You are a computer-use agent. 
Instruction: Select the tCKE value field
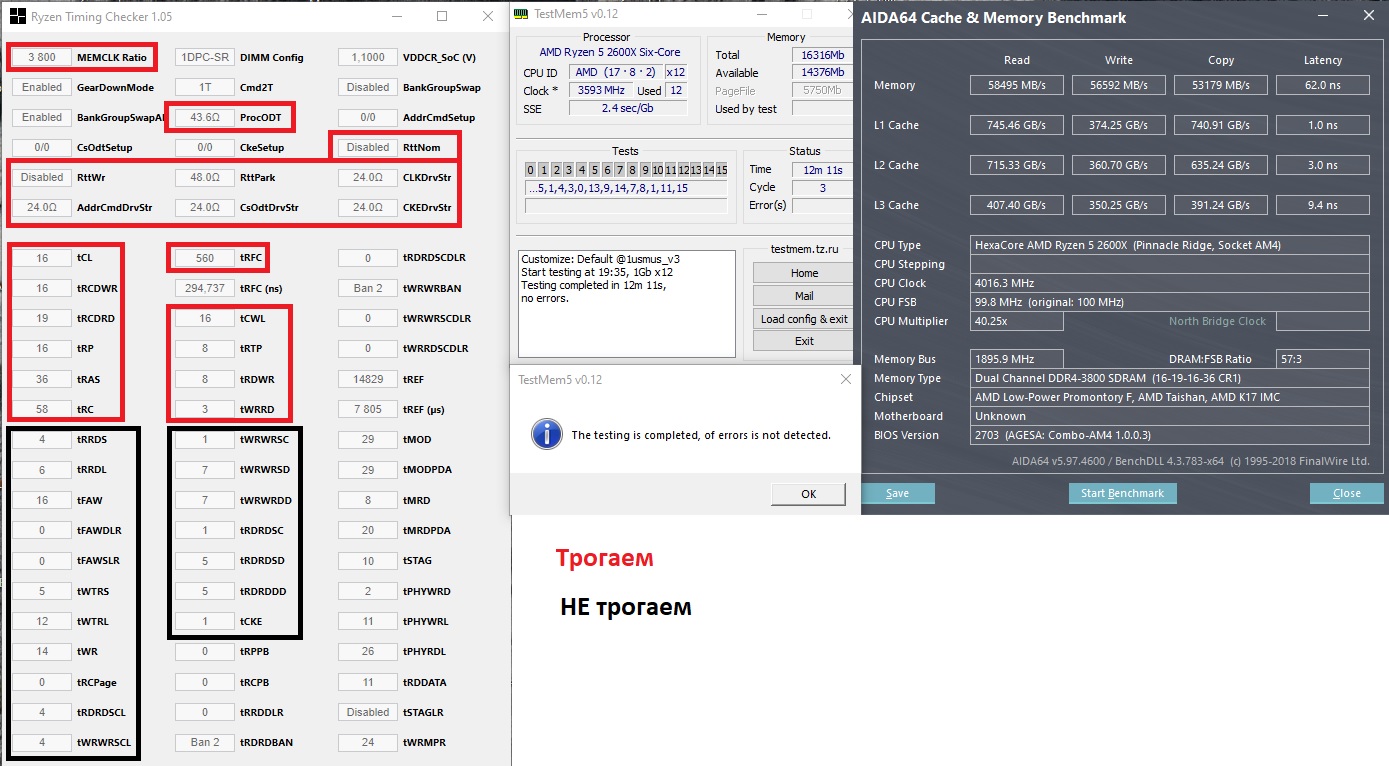coord(205,621)
